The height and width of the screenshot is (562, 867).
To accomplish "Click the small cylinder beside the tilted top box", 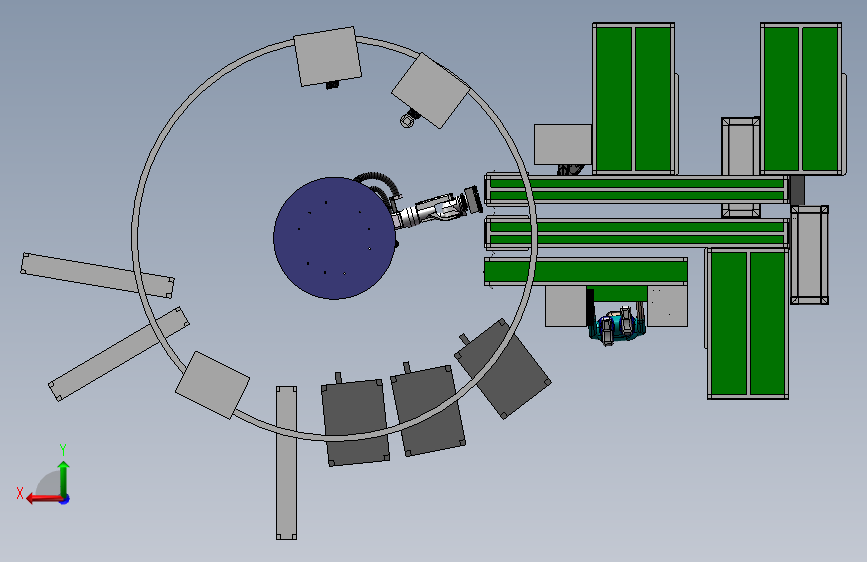I will point(407,121).
